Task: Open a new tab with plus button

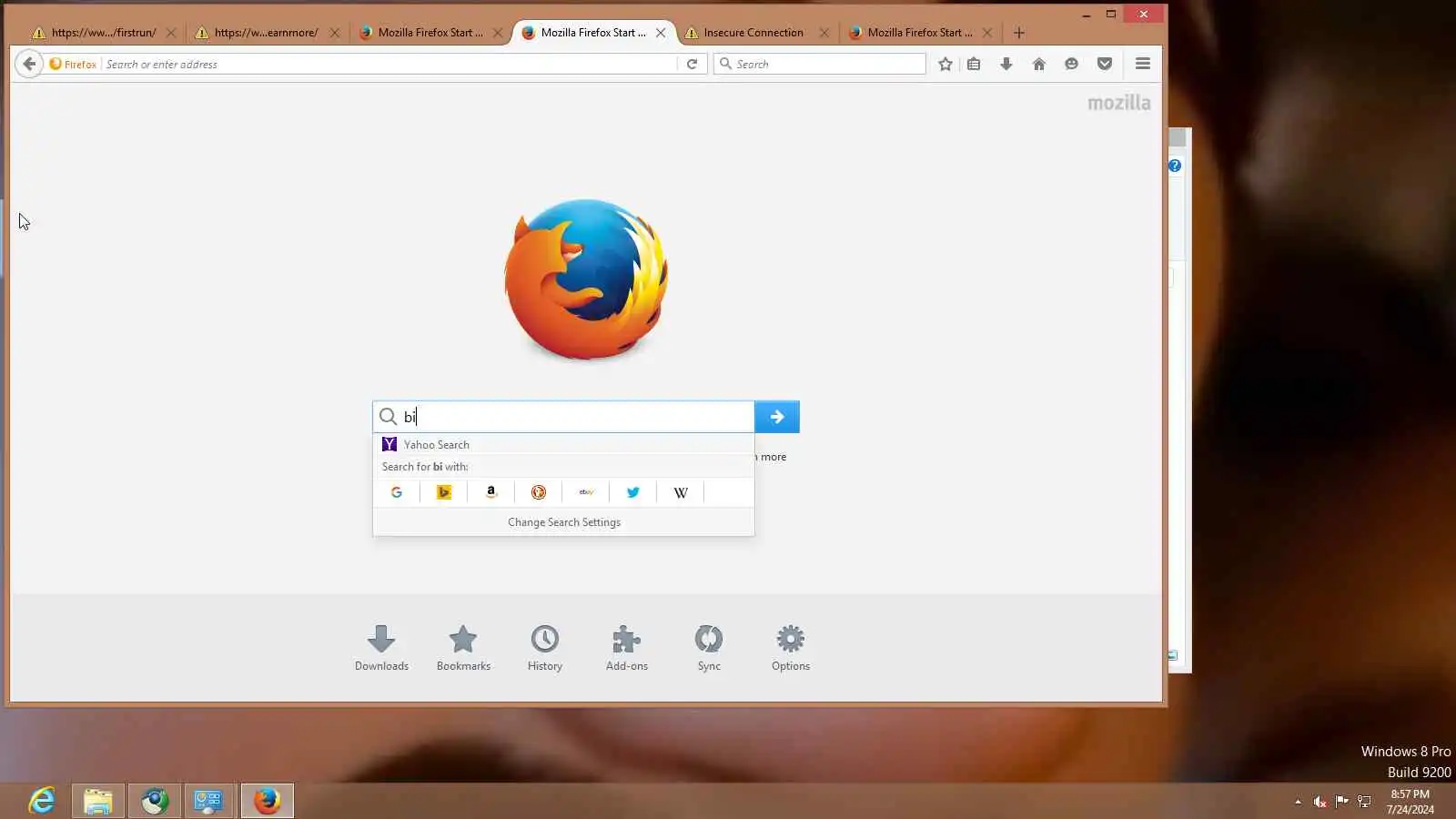Action: coord(1019,33)
